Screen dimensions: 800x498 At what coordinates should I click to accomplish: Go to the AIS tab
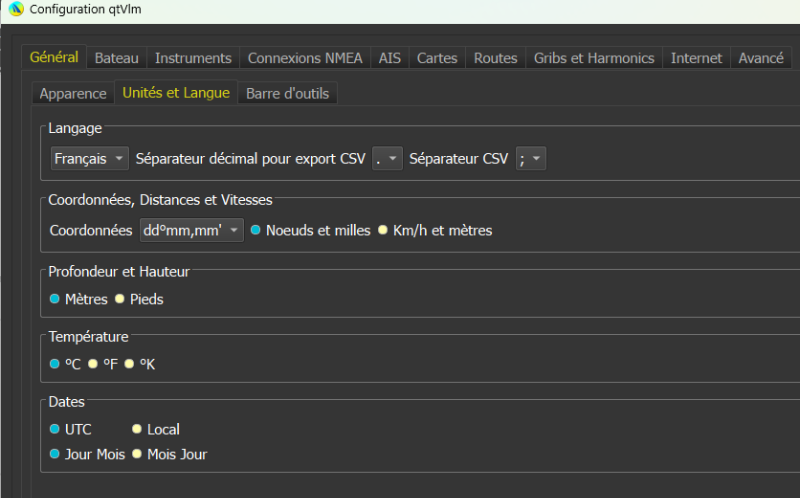pos(389,58)
